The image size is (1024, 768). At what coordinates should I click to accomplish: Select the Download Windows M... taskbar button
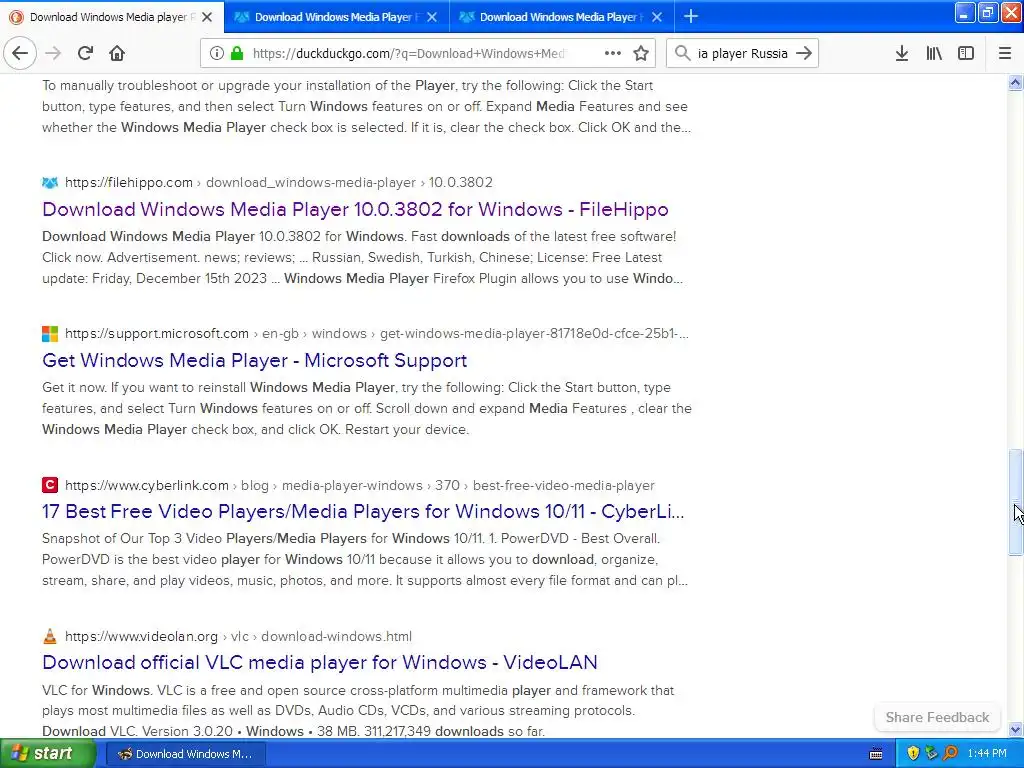click(x=185, y=754)
